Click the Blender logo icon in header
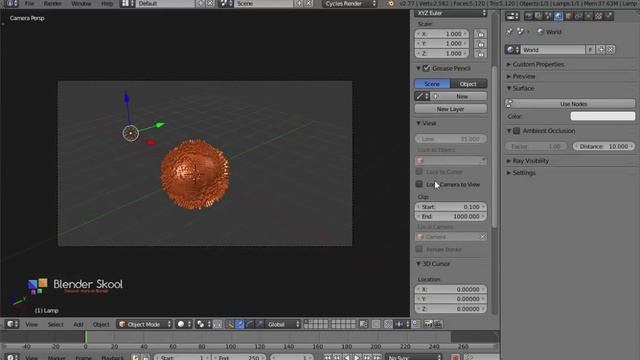 pyautogui.click(x=391, y=4)
